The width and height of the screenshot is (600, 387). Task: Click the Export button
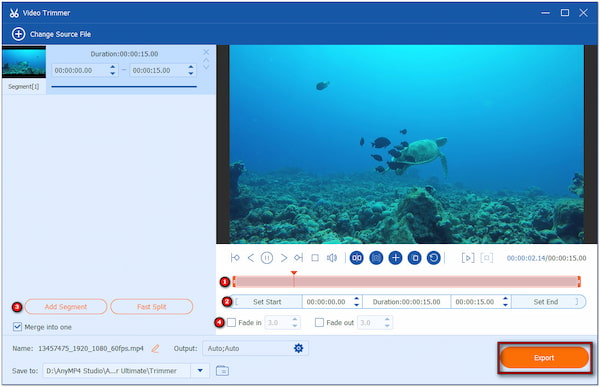pyautogui.click(x=544, y=358)
